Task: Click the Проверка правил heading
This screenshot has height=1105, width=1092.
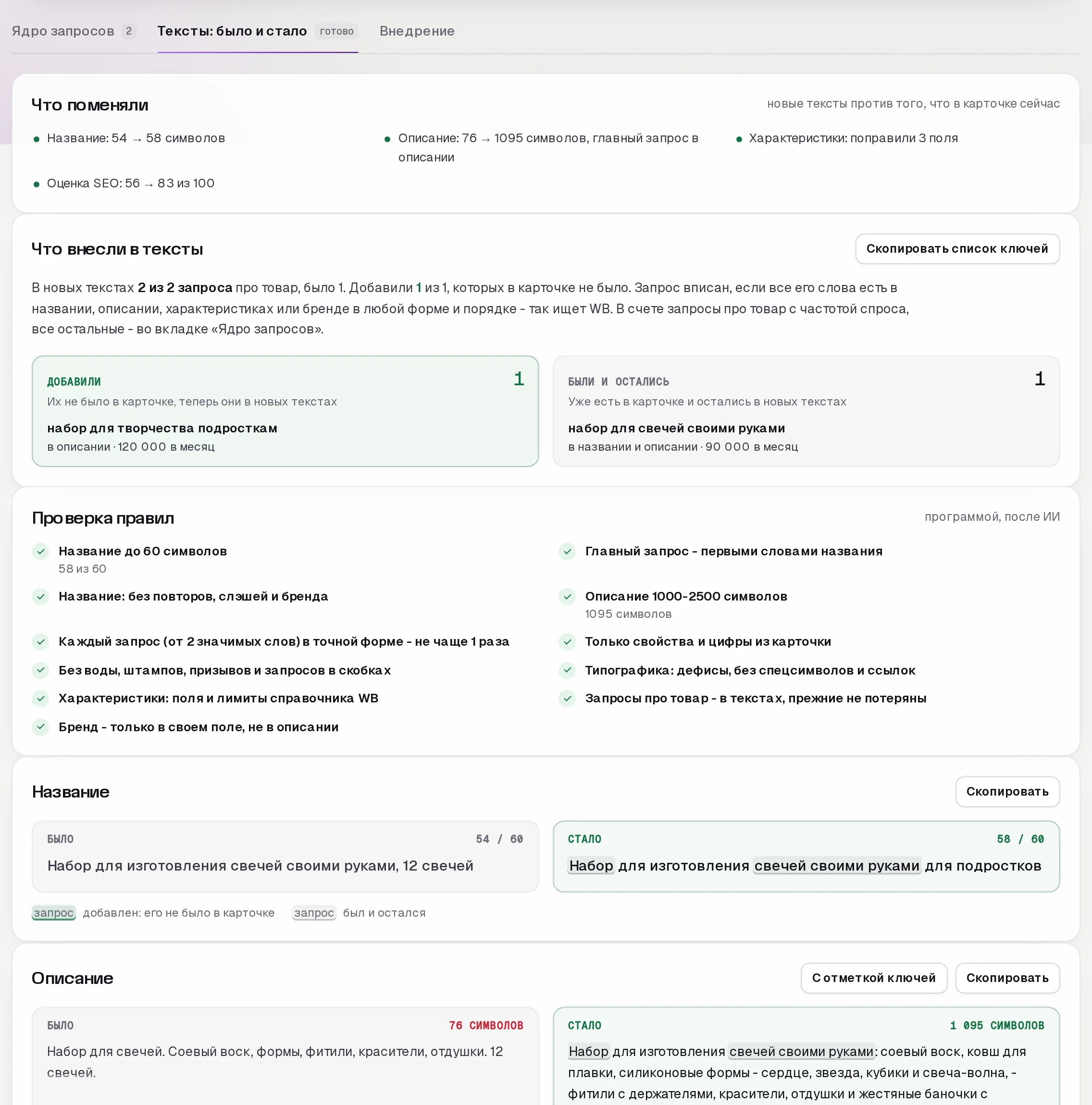Action: click(103, 518)
